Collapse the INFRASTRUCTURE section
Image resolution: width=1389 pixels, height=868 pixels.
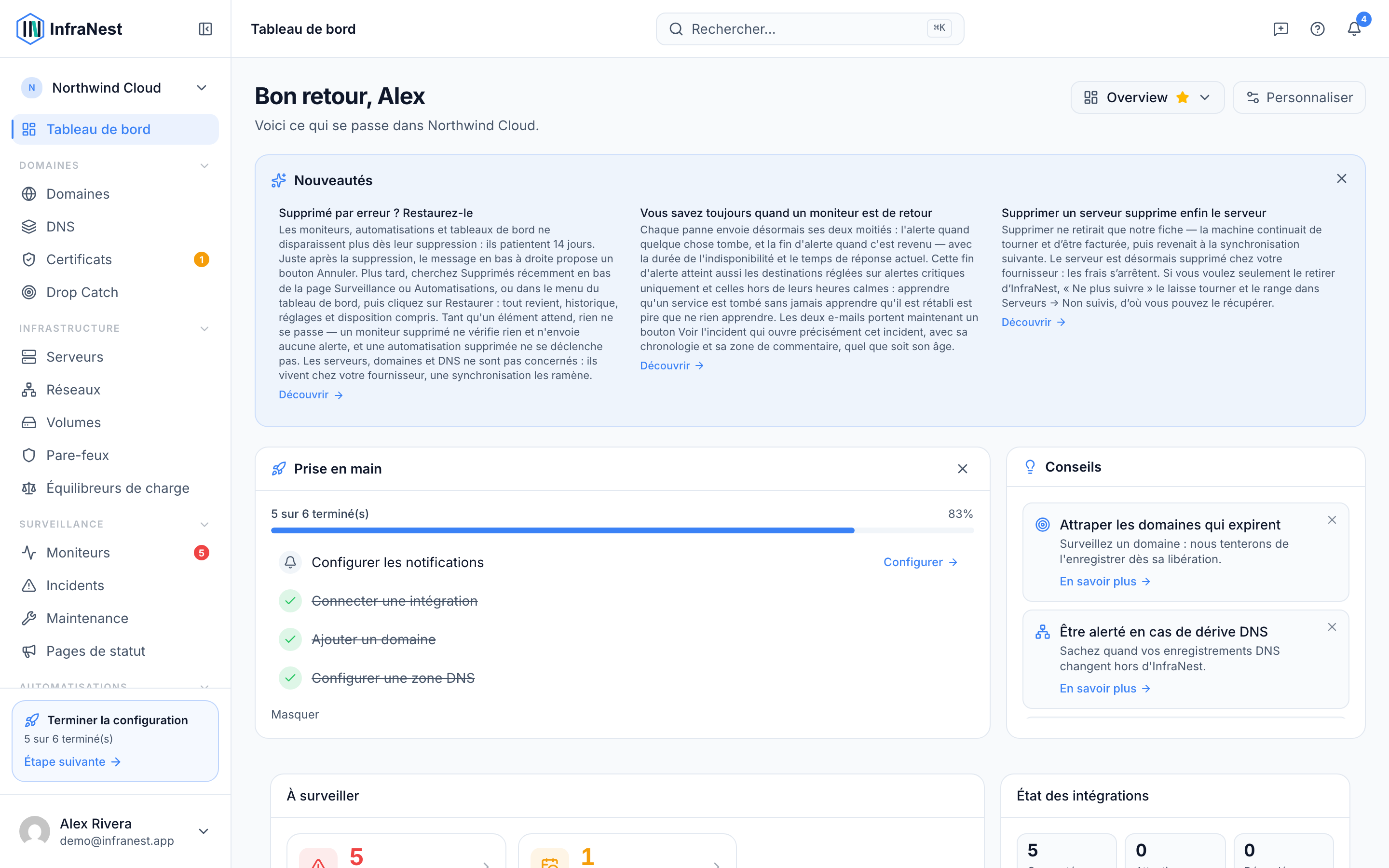pyautogui.click(x=204, y=328)
